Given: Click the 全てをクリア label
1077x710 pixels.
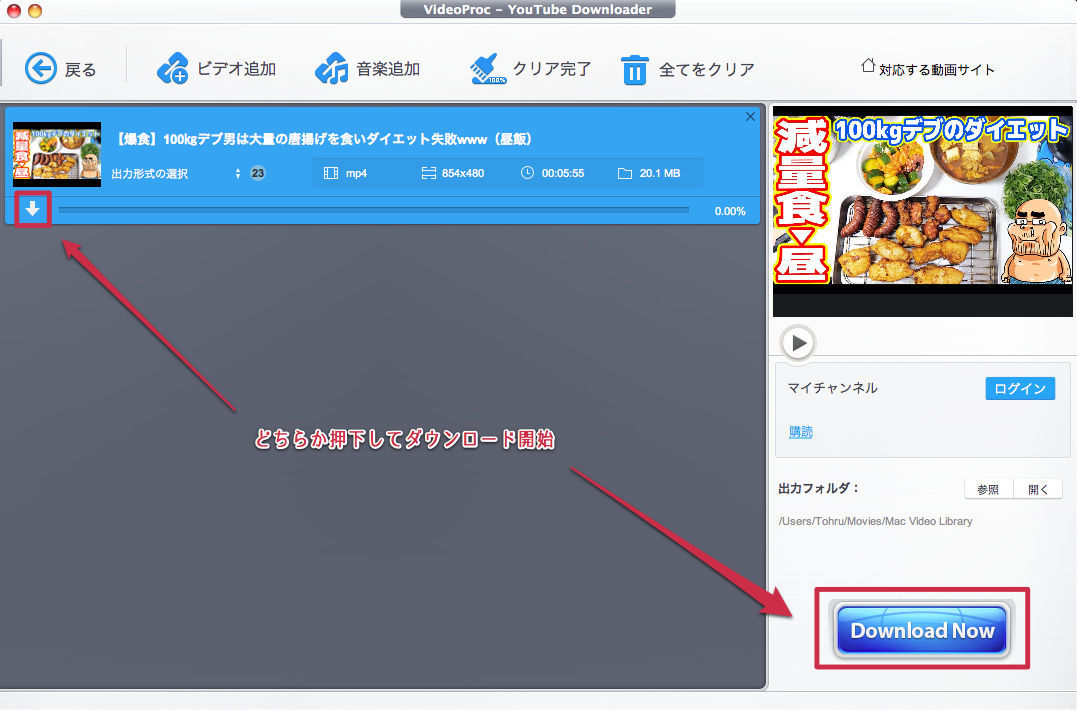Looking at the screenshot, I should (x=707, y=69).
